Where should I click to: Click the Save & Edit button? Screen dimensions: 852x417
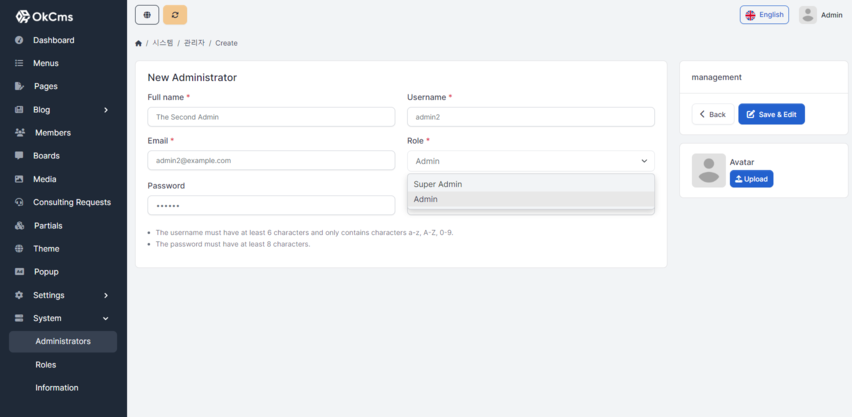tap(771, 114)
